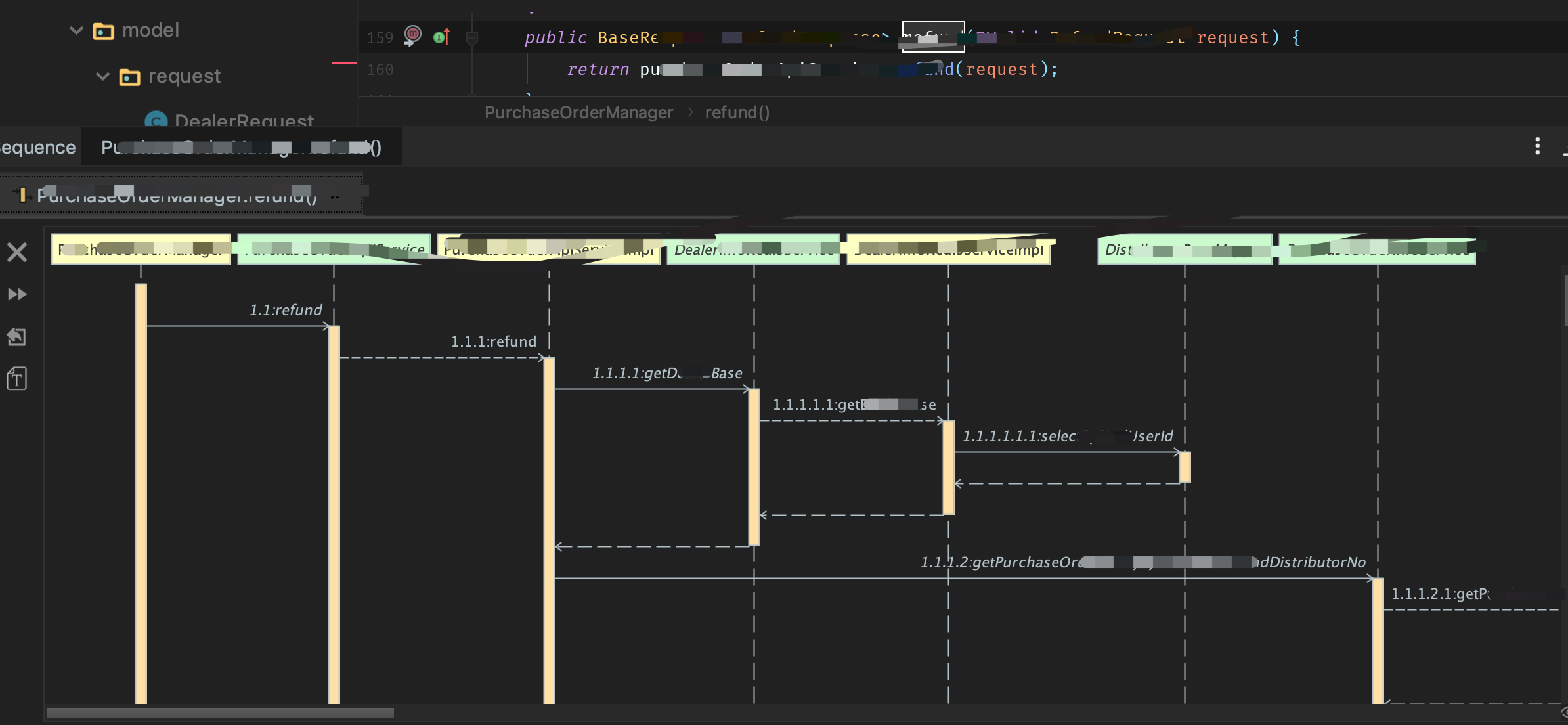1568x725 pixels.
Task: Click the override gutter icon on line 159
Action: click(x=442, y=37)
